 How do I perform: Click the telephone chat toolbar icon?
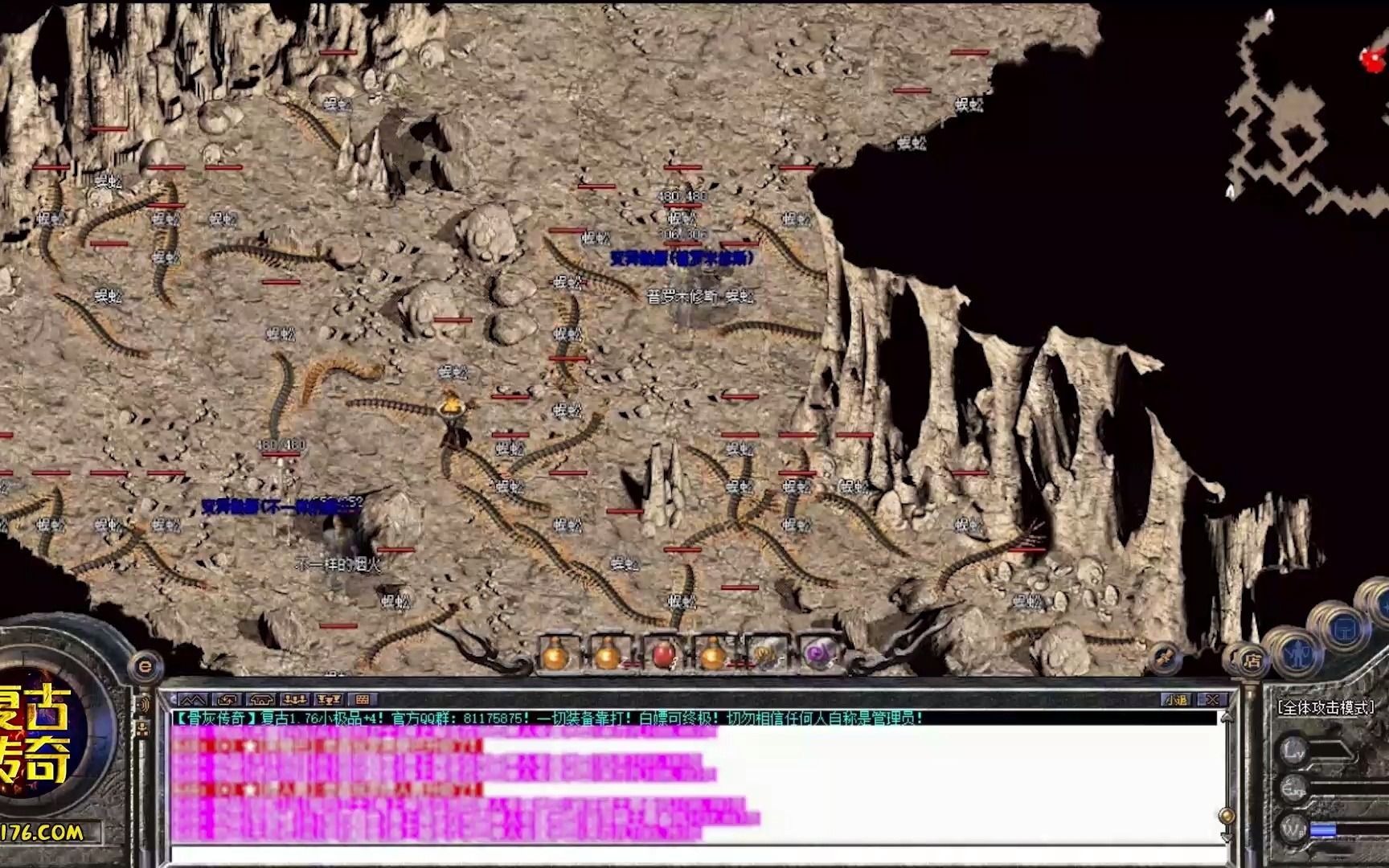[261, 699]
